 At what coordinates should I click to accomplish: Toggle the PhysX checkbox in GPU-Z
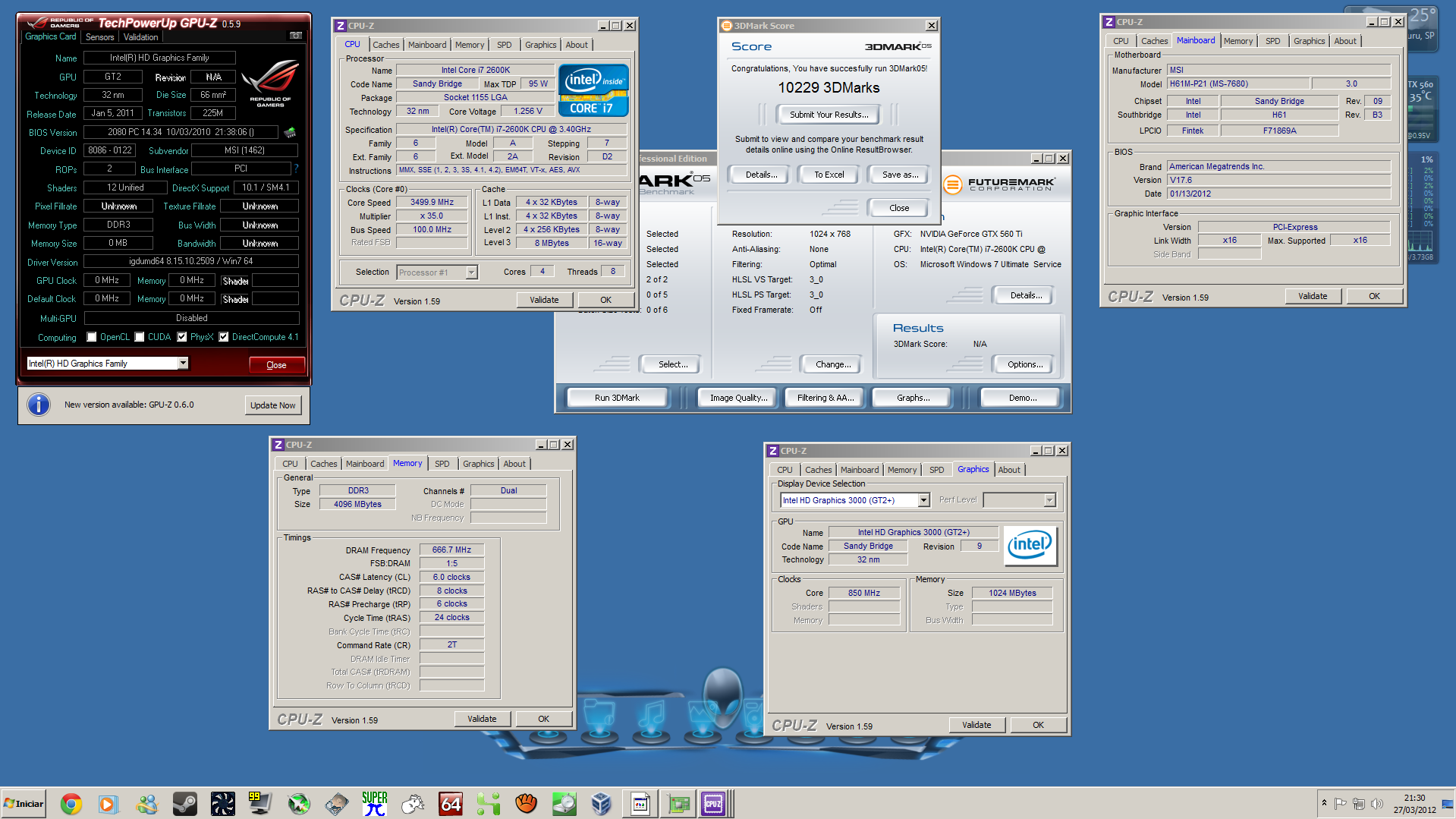[182, 337]
